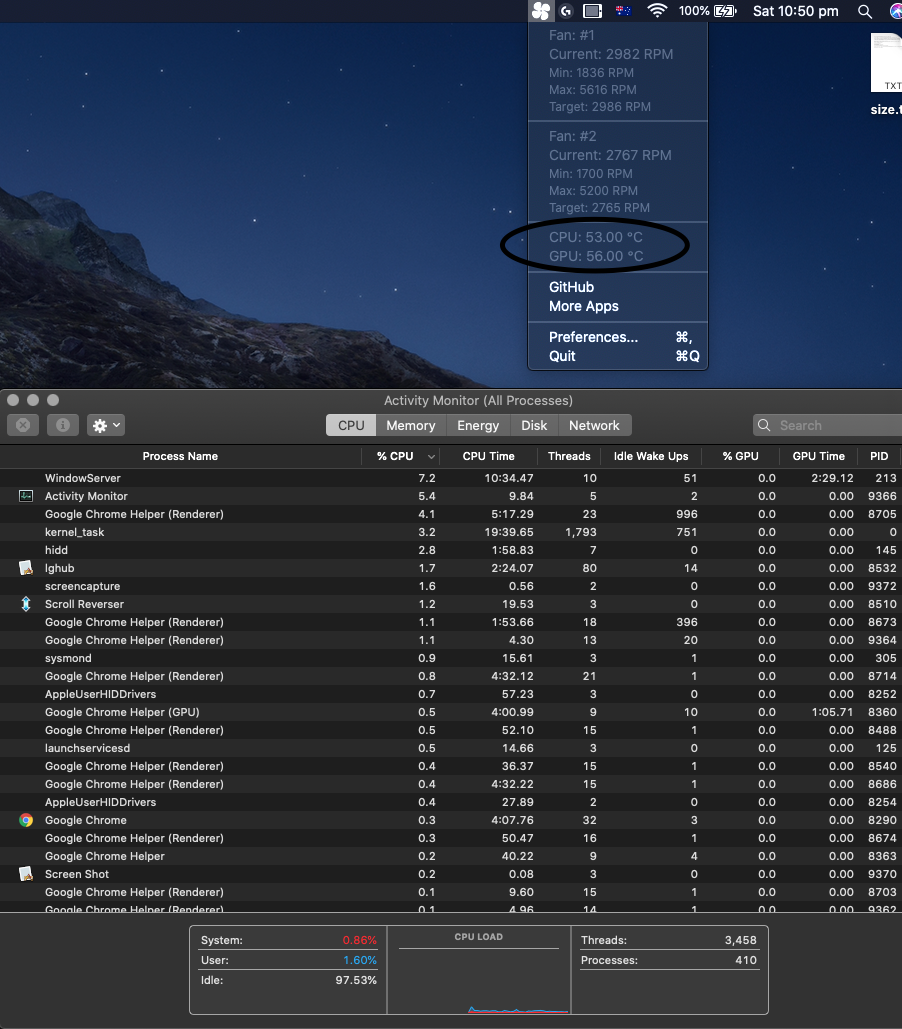Select Chrome Helper (Renderer) with PID 8673
Image resolution: width=902 pixels, height=1029 pixels.
tap(451, 622)
